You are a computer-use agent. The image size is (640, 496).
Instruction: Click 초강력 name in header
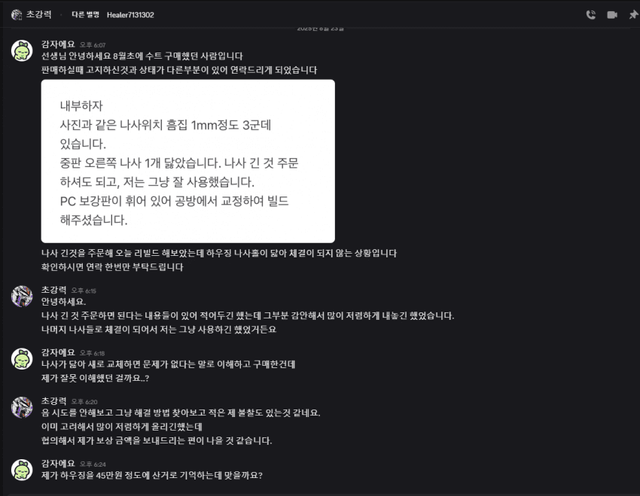click(x=39, y=15)
